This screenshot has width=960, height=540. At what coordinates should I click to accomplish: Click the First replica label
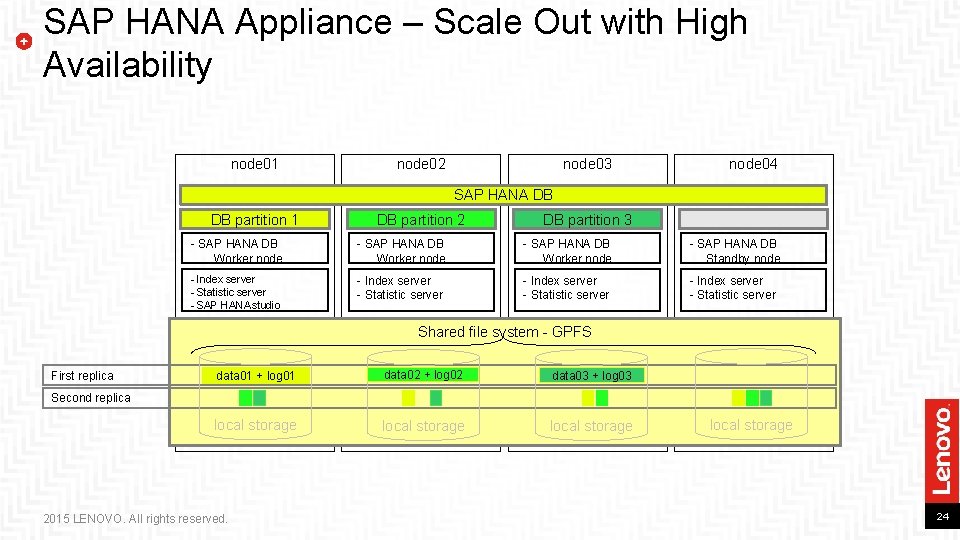[82, 375]
